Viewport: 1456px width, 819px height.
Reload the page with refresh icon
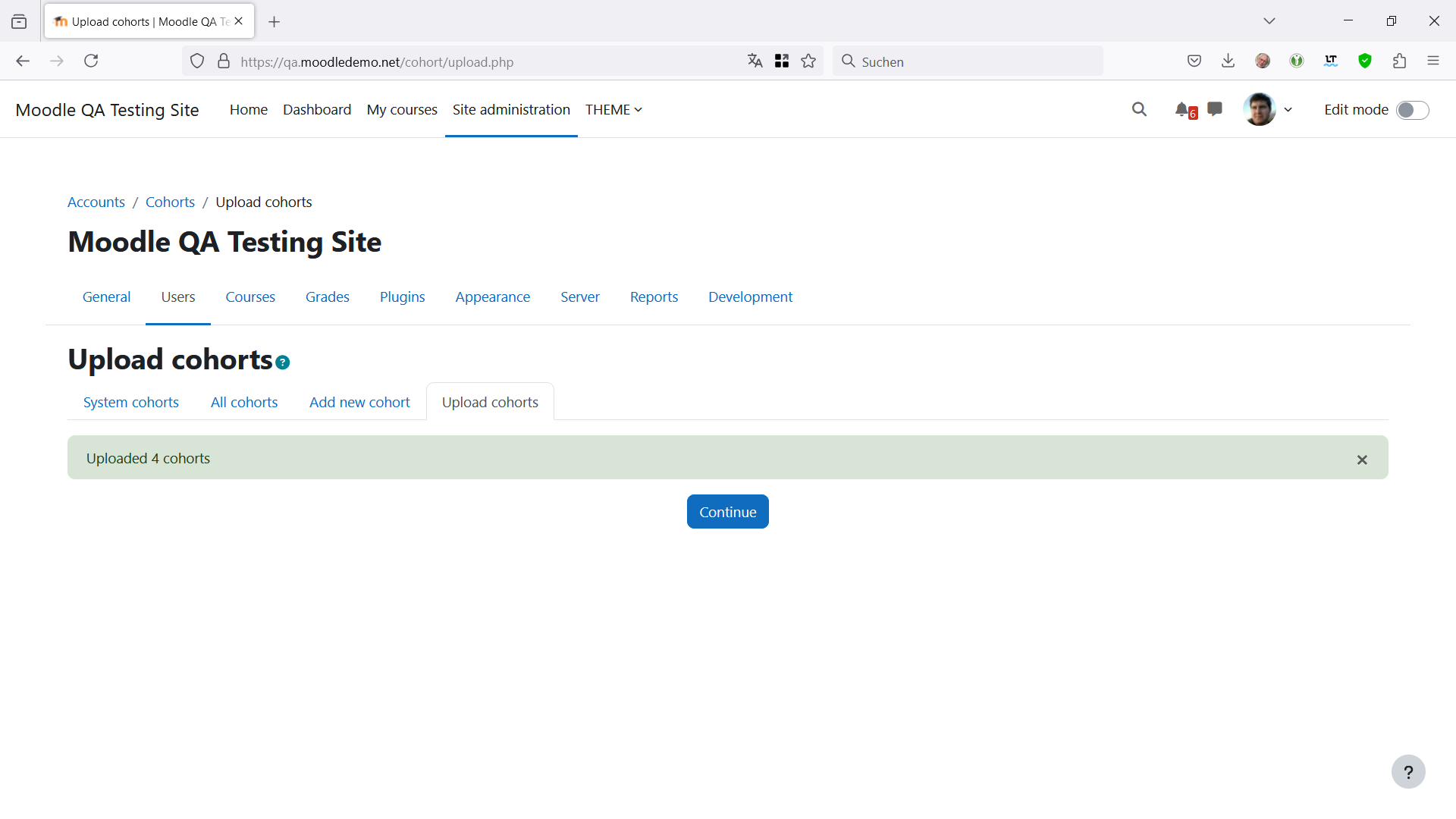coord(91,61)
